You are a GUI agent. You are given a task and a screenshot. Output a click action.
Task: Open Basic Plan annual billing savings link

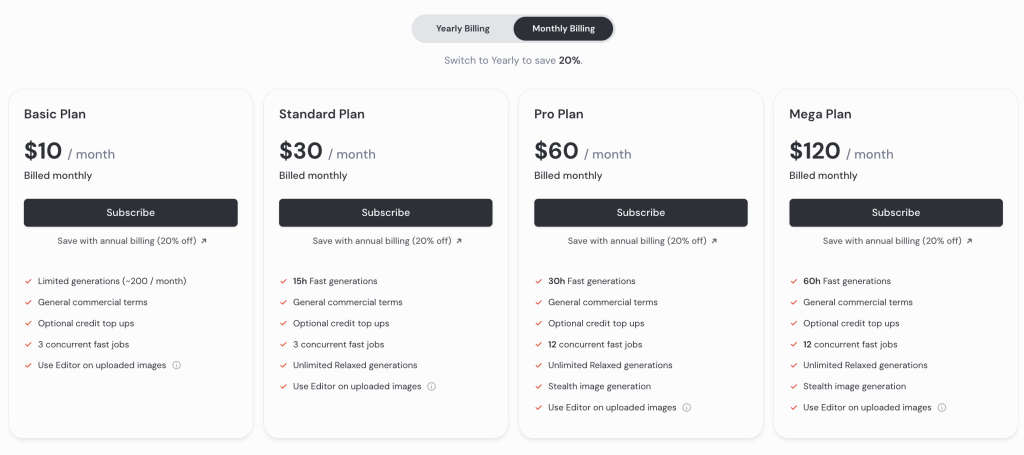[x=127, y=241]
